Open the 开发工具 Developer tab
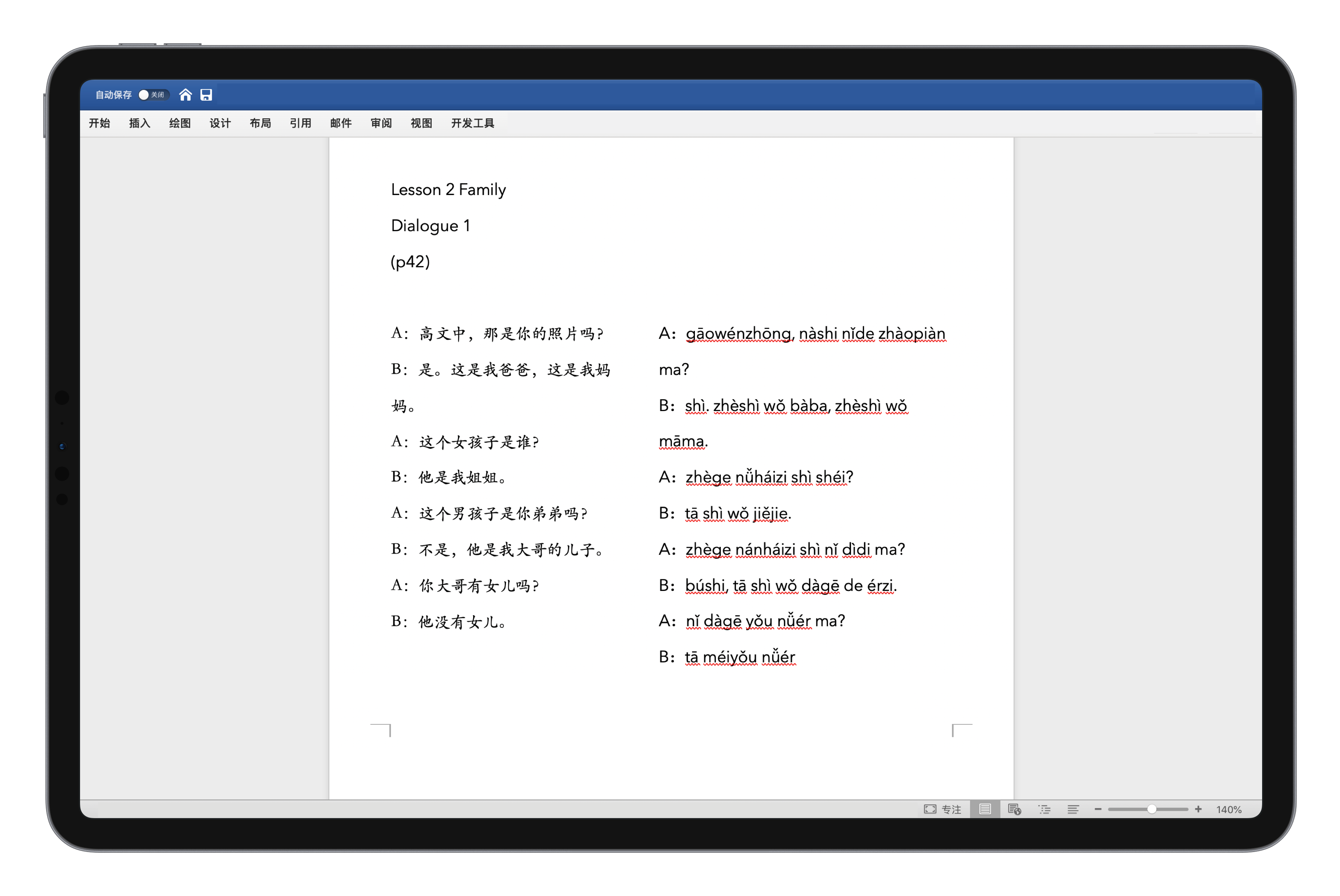The height and width of the screenshot is (896, 1340). [473, 123]
